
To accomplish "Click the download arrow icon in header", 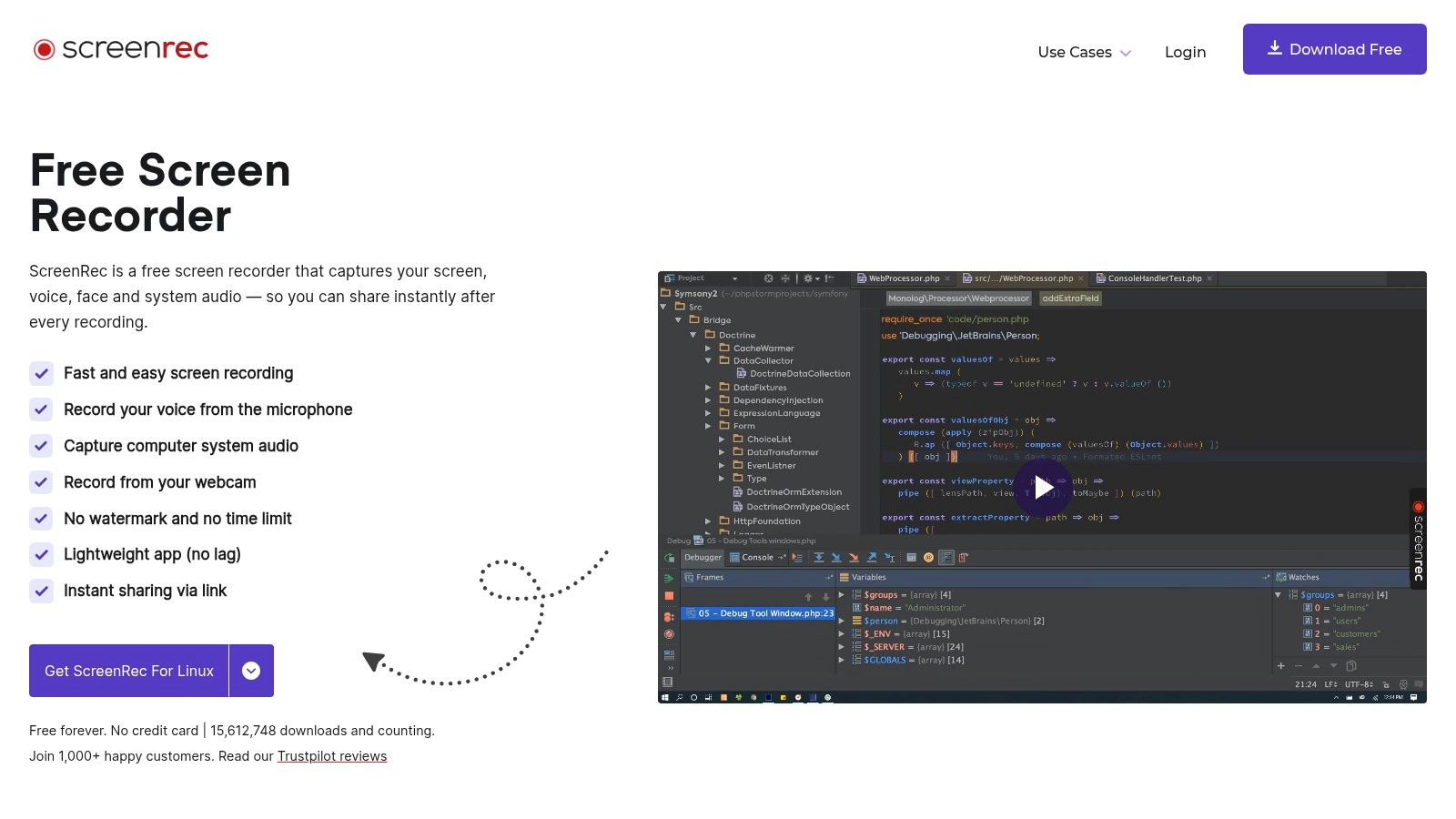I will 1275,48.
